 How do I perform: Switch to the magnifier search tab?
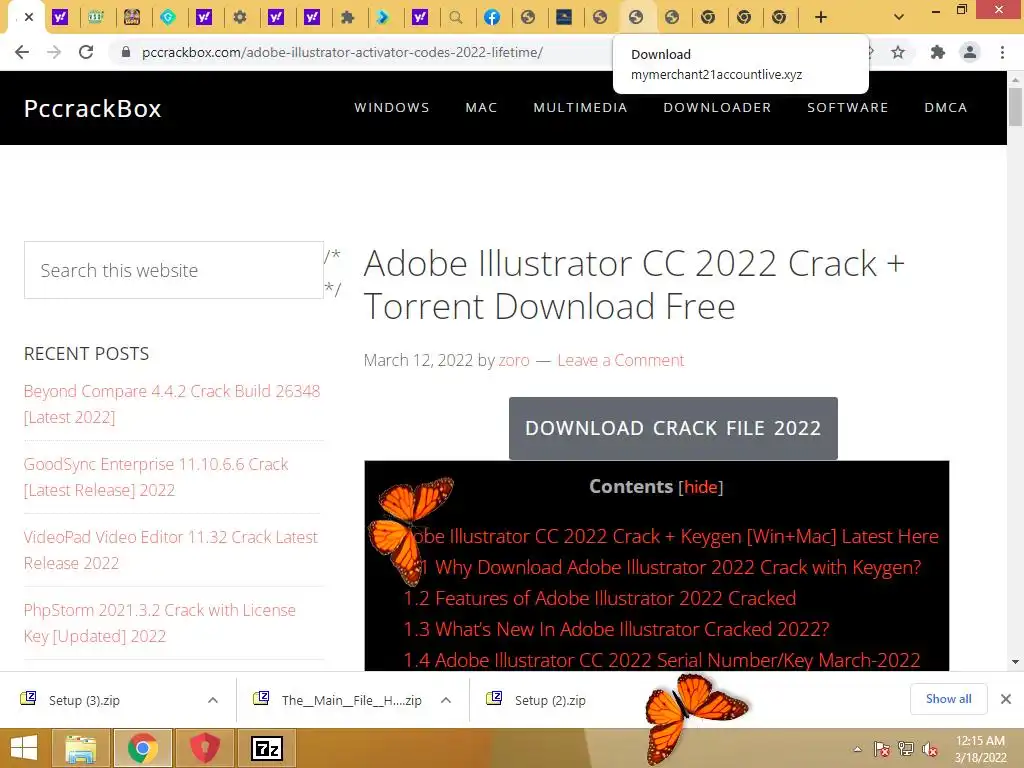(x=456, y=18)
